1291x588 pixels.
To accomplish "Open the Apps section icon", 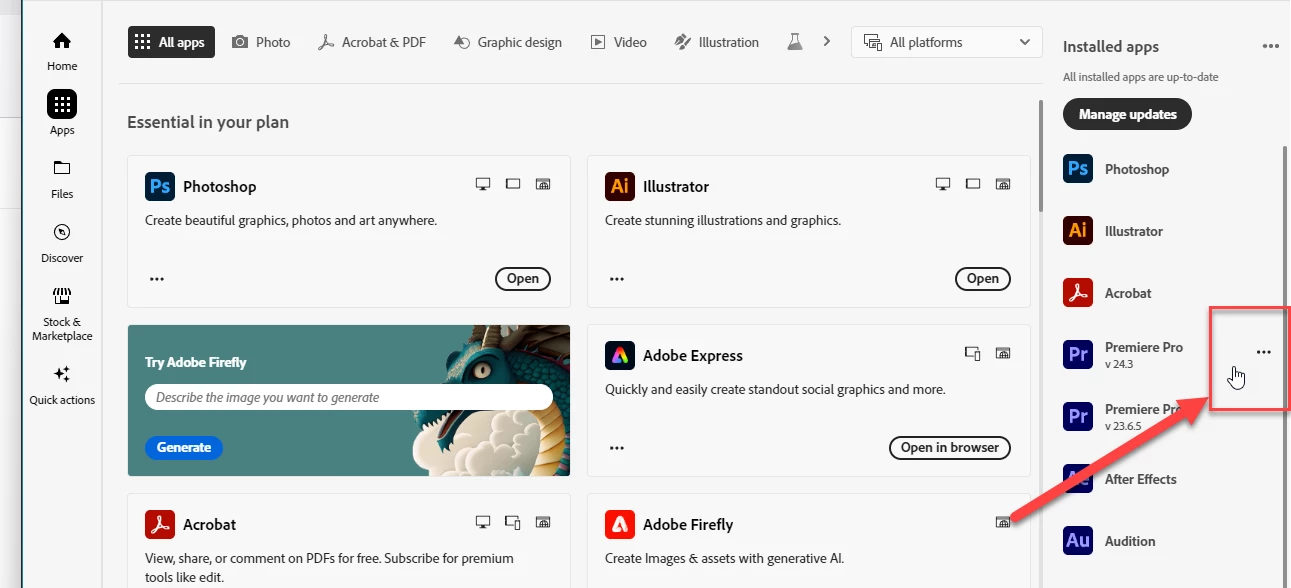I will (62, 104).
